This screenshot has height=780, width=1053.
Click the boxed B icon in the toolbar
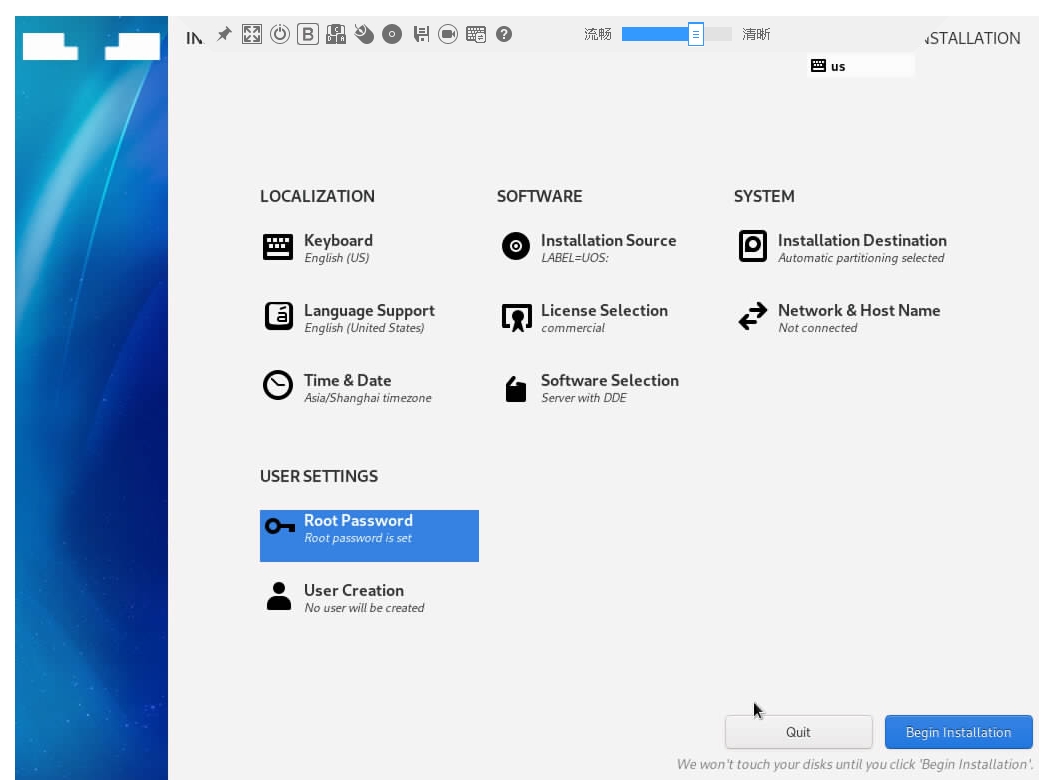point(308,35)
